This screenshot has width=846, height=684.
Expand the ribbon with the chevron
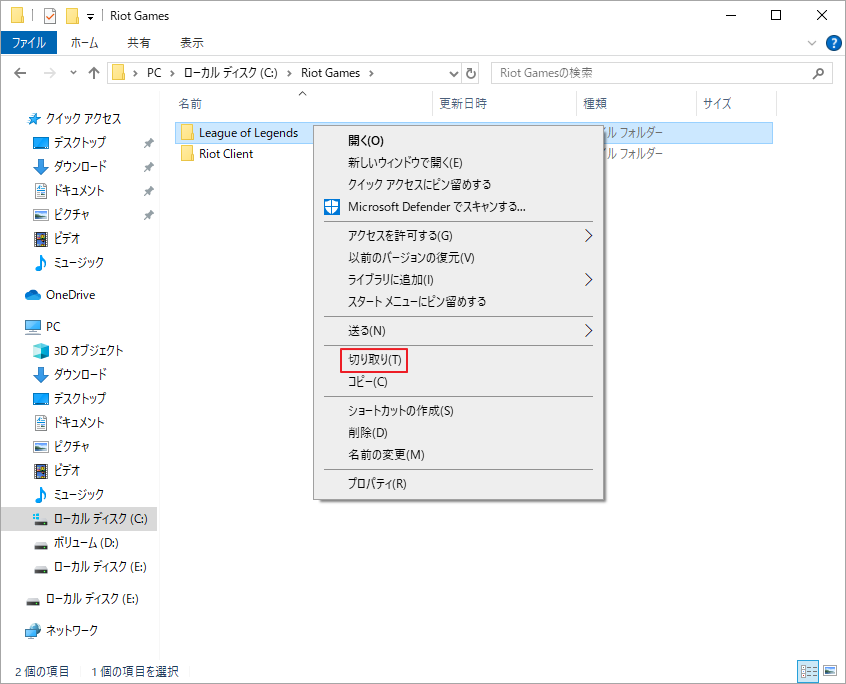click(x=811, y=43)
